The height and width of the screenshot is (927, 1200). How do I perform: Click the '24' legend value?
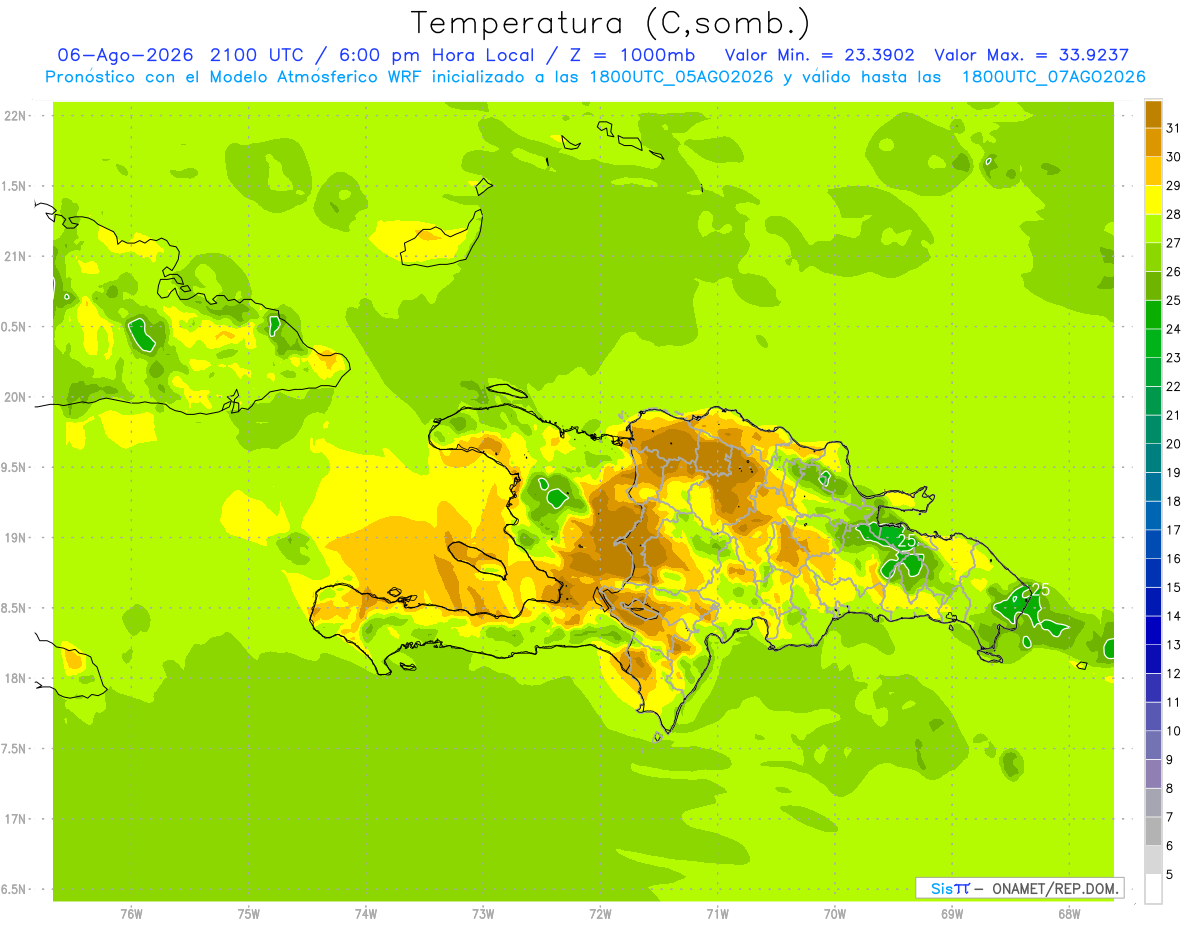(1173, 329)
